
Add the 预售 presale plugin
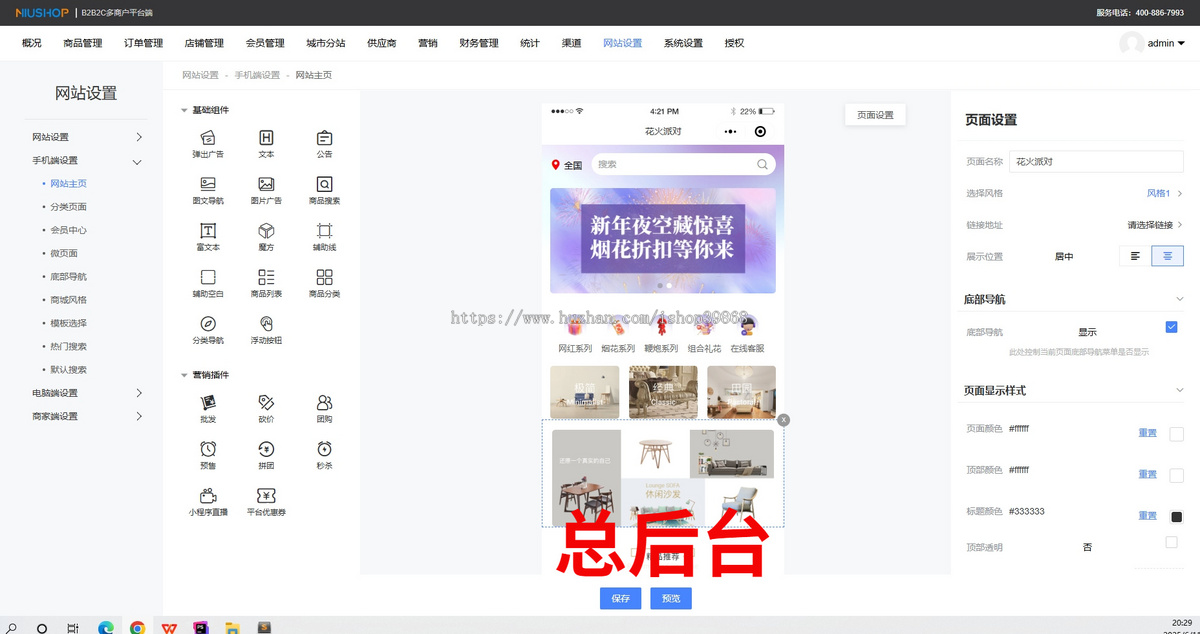click(x=208, y=456)
